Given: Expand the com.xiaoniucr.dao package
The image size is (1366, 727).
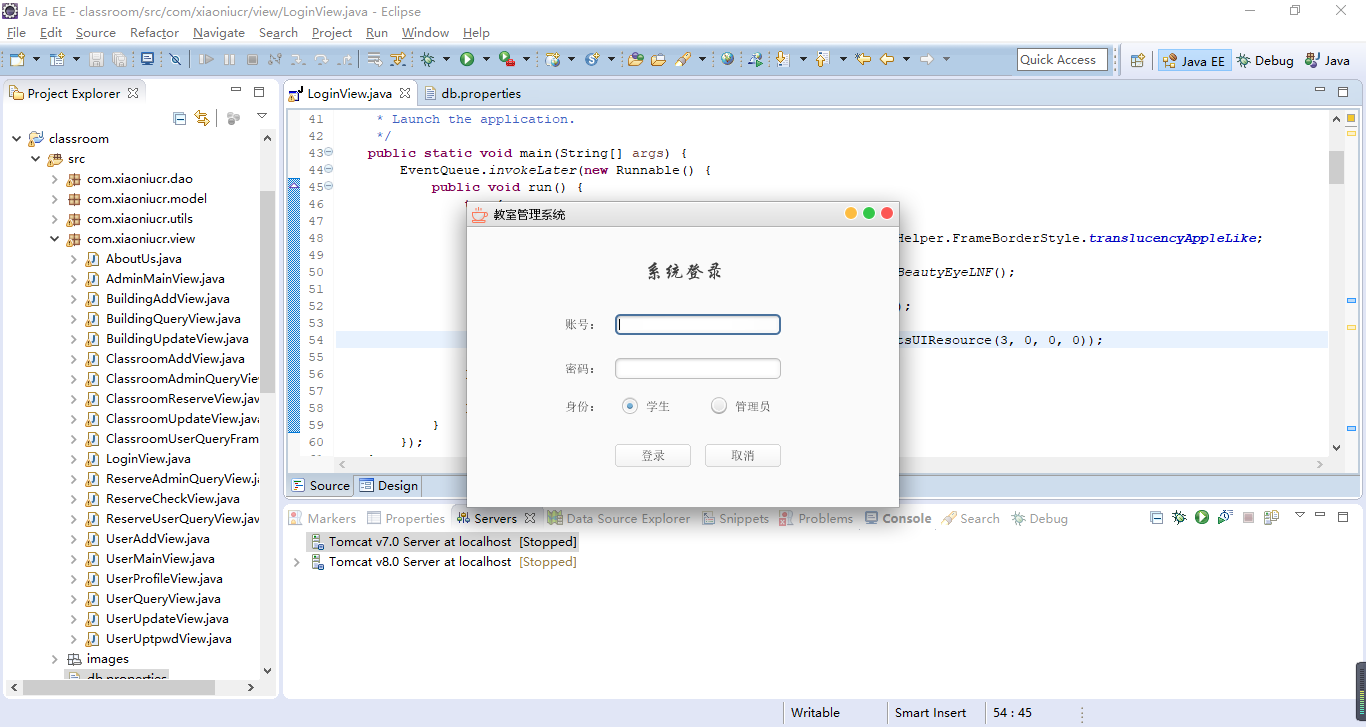Looking at the screenshot, I should pyautogui.click(x=55, y=179).
